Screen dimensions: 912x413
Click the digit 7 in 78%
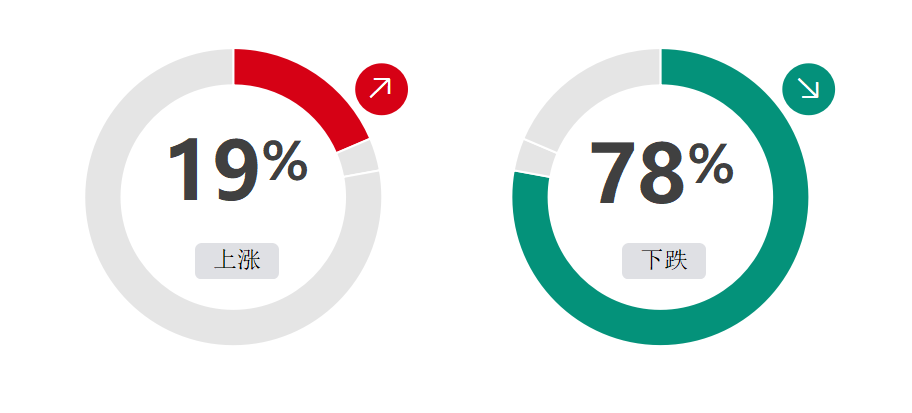click(614, 173)
